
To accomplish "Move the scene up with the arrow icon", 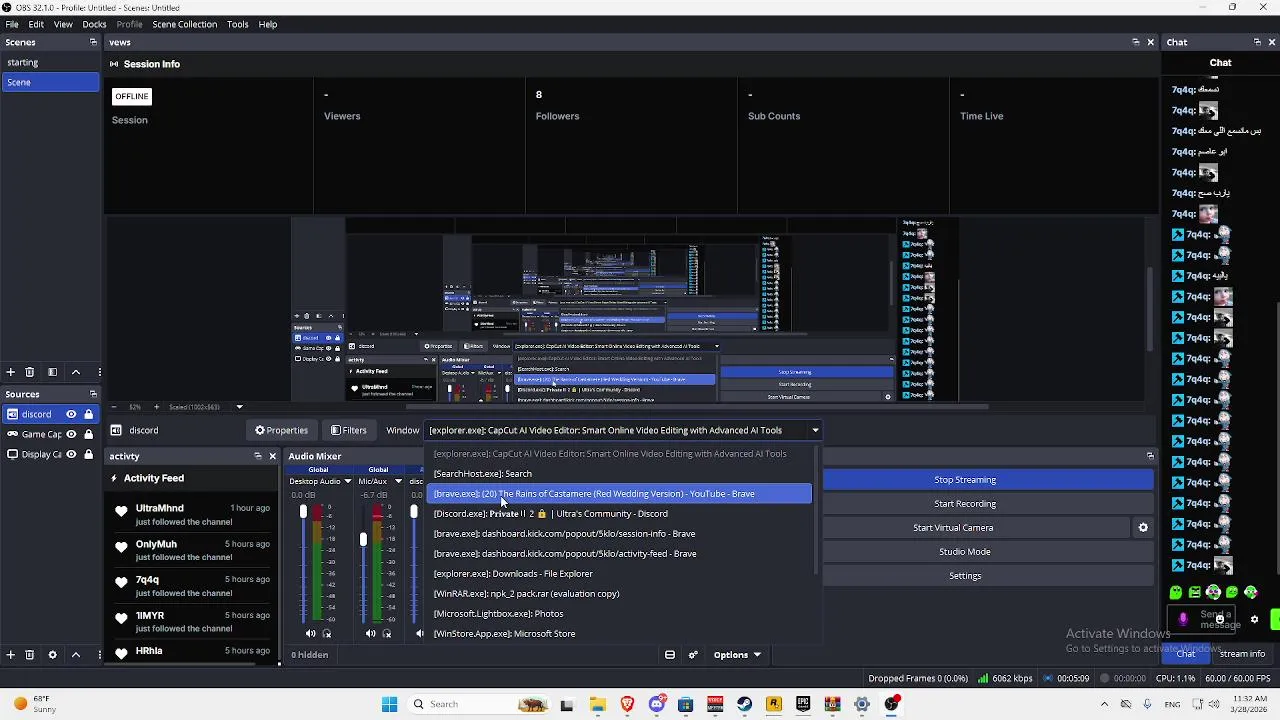I will 75,372.
